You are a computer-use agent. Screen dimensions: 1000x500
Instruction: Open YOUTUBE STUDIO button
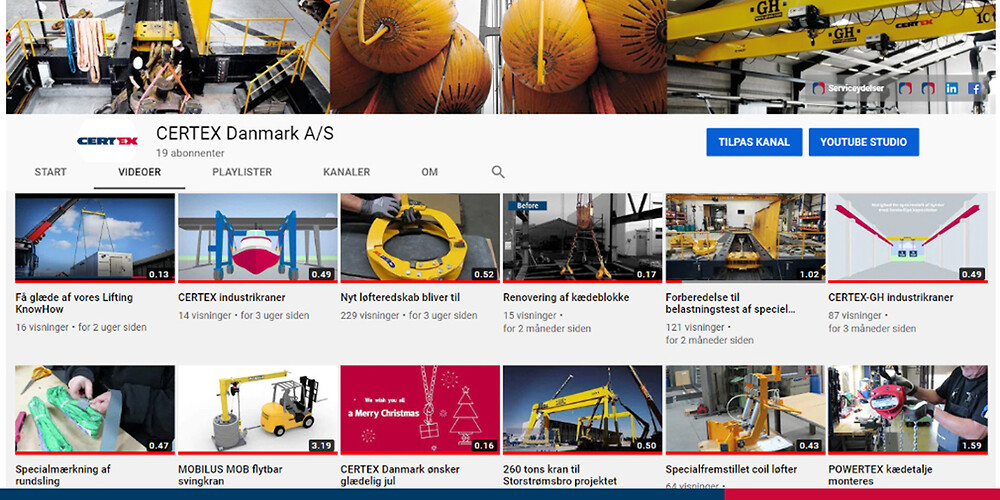pos(864,142)
